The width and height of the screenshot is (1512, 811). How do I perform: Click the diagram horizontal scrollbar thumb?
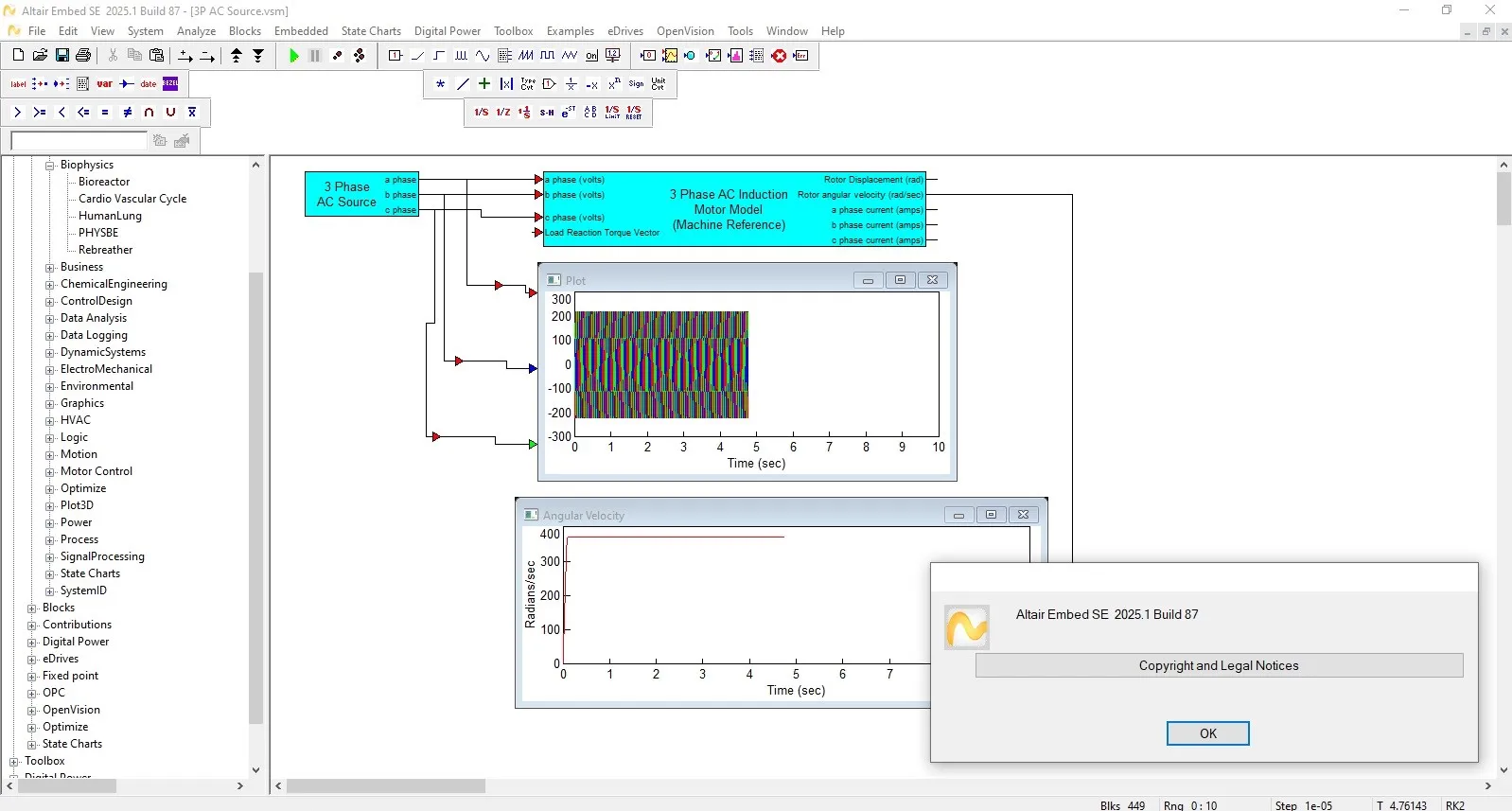(386, 785)
